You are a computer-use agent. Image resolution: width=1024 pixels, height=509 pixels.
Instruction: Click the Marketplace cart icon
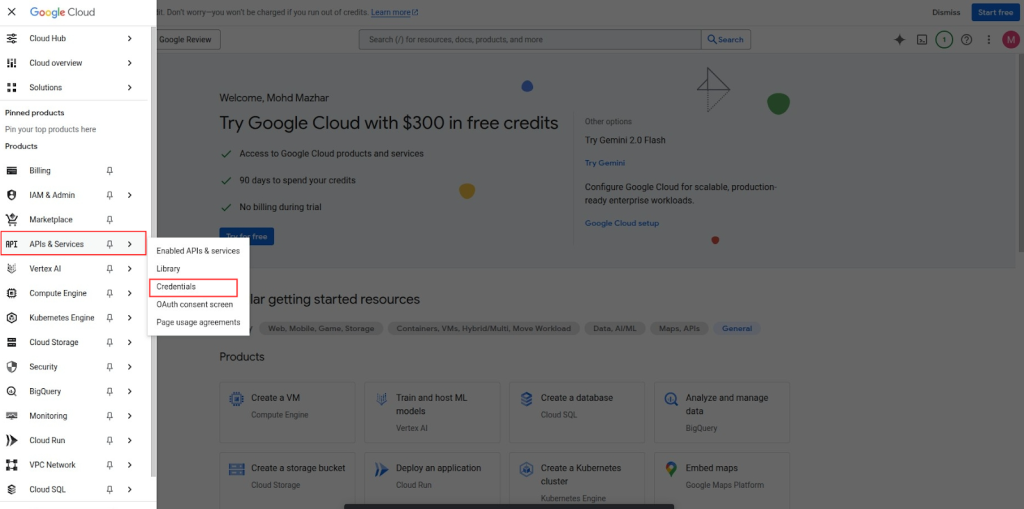click(12, 220)
